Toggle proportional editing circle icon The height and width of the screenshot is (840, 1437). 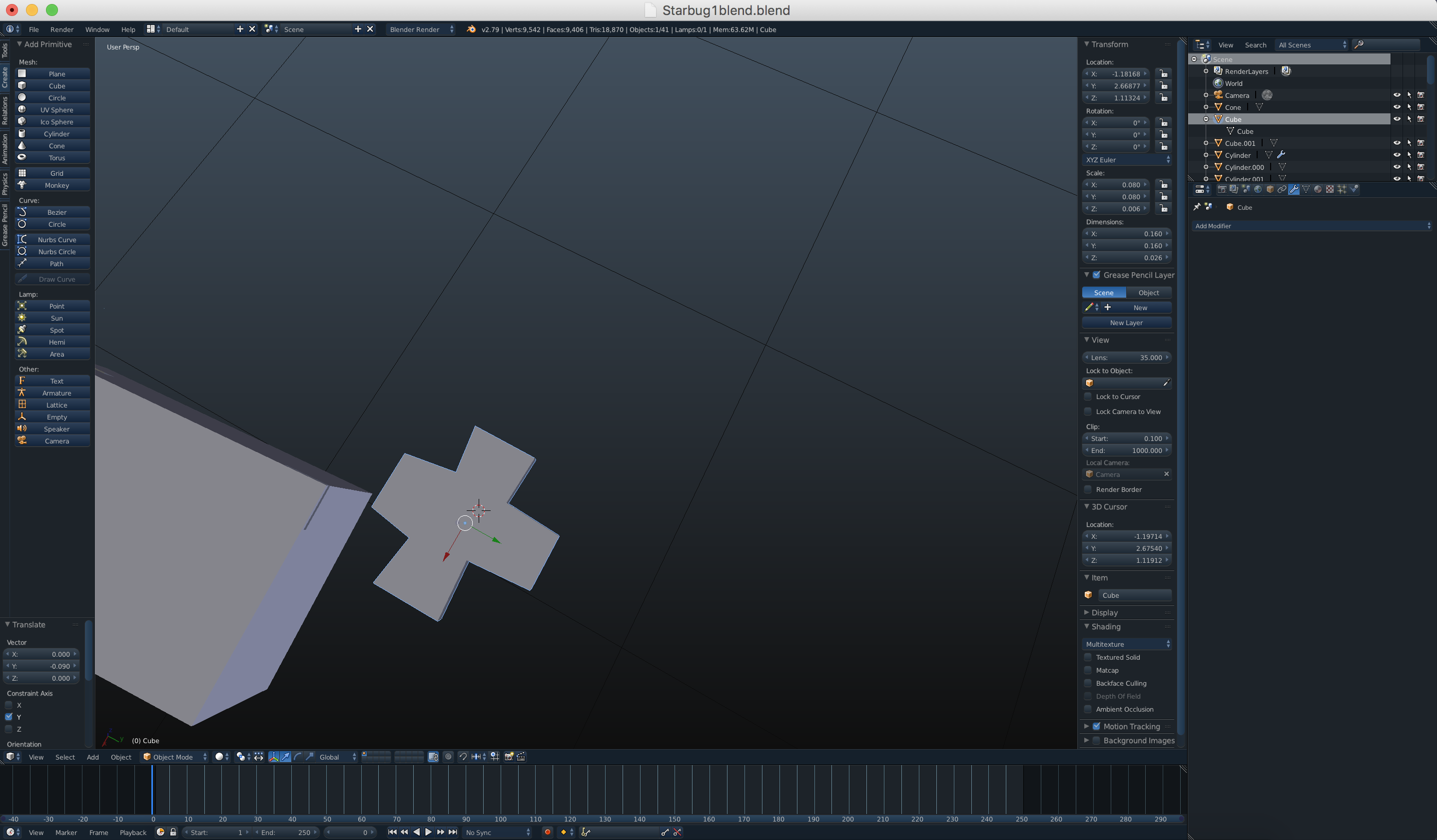[x=448, y=757]
